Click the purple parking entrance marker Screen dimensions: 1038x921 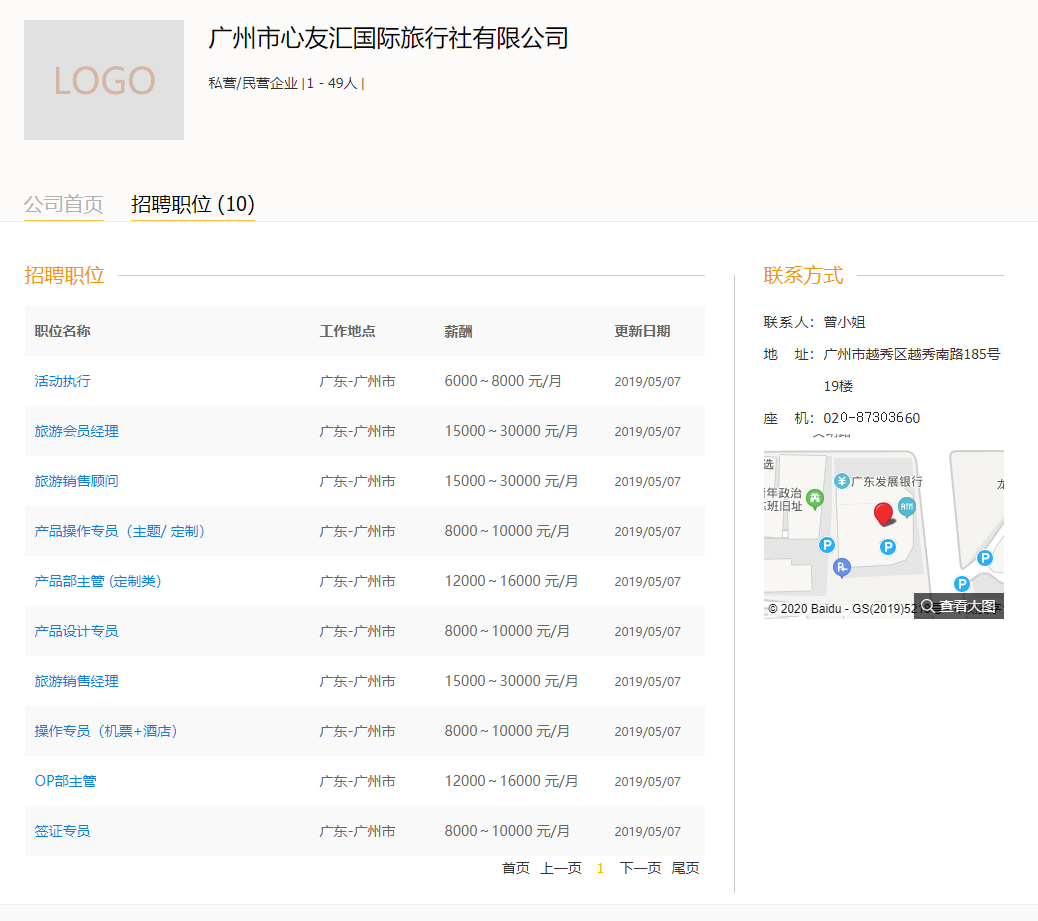point(842,568)
